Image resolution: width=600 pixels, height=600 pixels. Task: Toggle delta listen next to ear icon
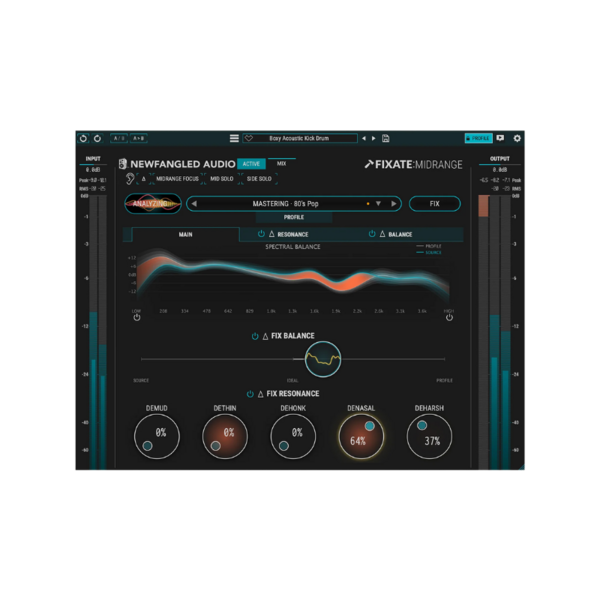(x=144, y=179)
